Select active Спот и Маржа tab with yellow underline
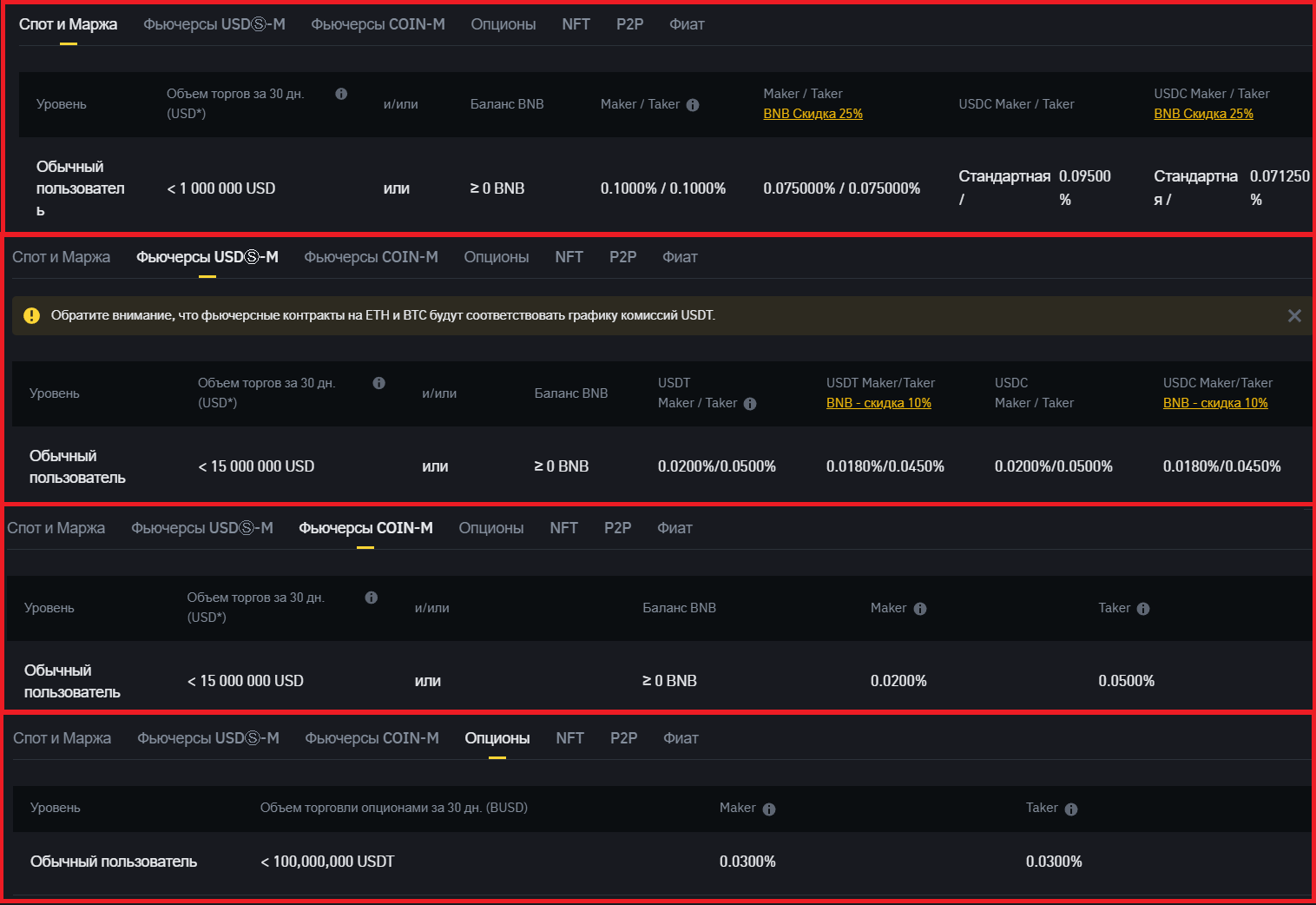Viewport: 1316px width, 905px height. point(68,24)
